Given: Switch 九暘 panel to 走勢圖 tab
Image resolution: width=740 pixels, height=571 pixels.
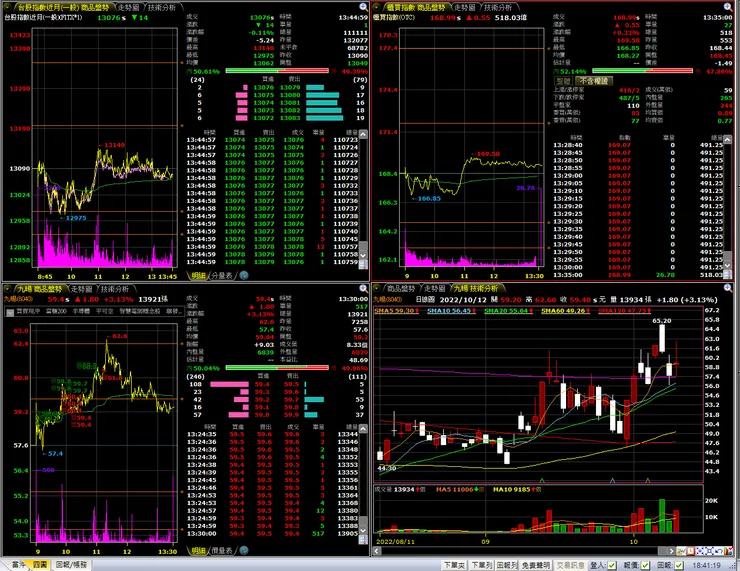Looking at the screenshot, I should [81, 289].
